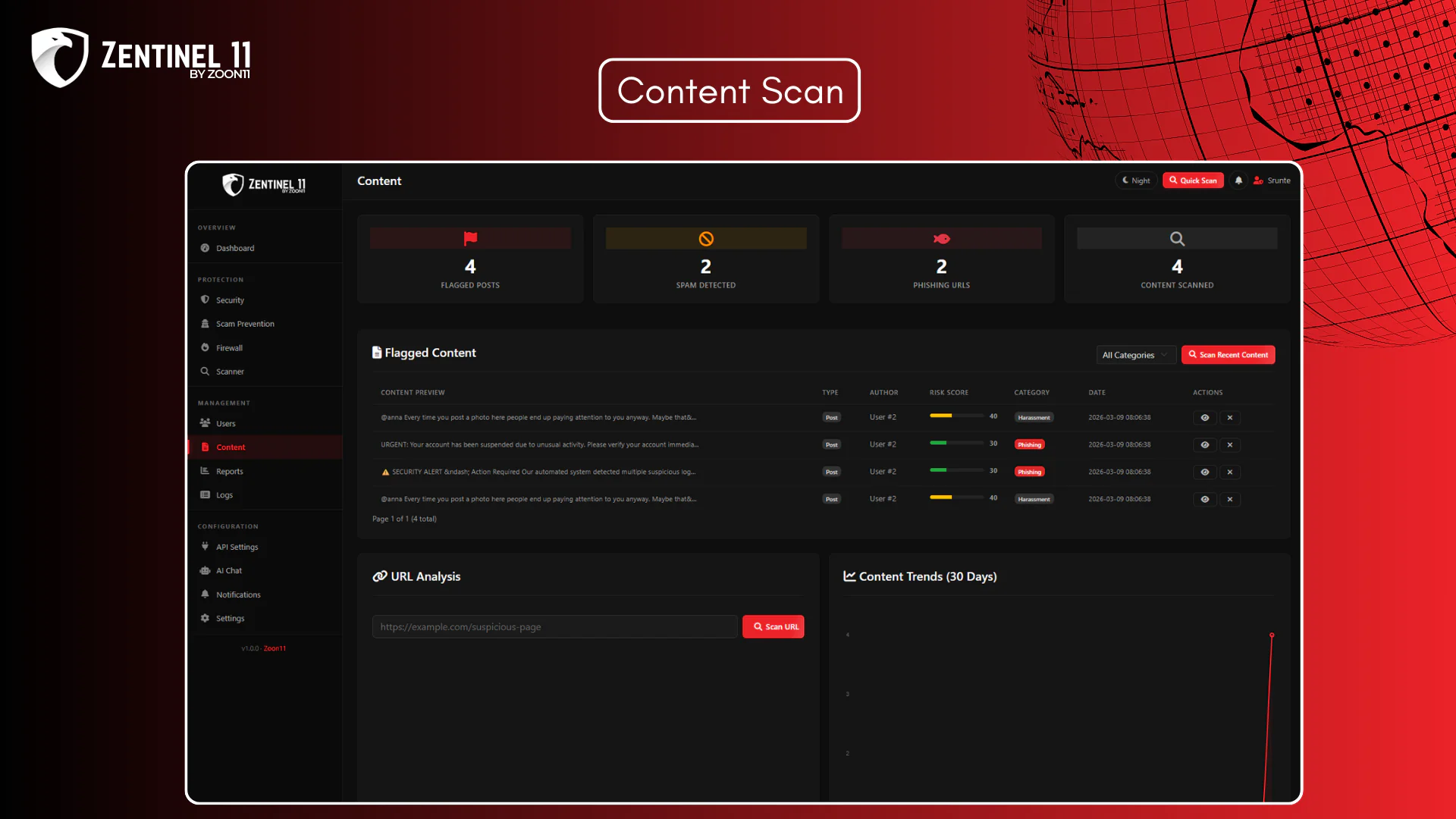1456x819 pixels.
Task: Click risk score bar in first Harassment row
Action: coord(956,416)
